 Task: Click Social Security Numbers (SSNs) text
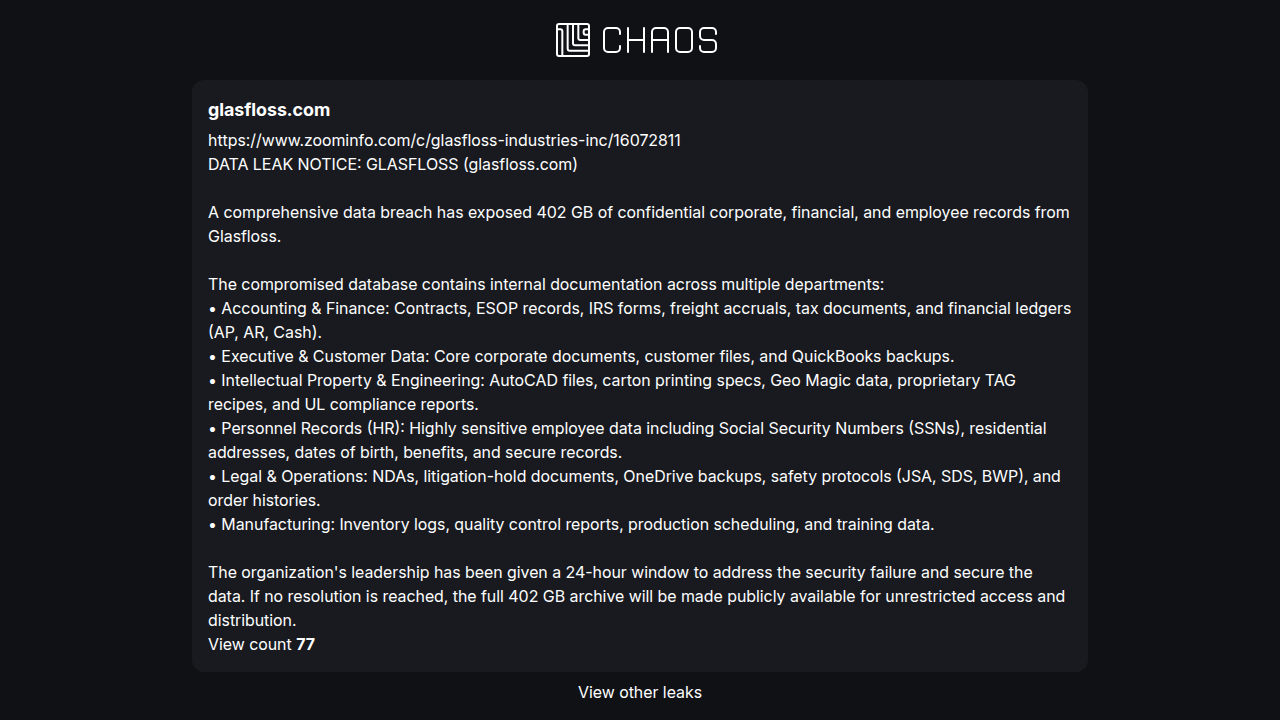[840, 428]
